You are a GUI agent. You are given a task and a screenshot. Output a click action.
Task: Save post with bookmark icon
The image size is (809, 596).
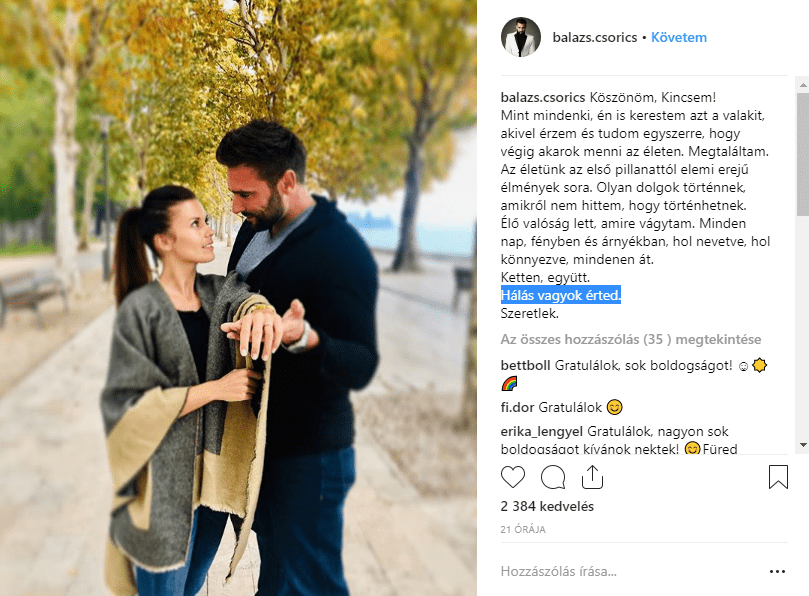click(778, 477)
